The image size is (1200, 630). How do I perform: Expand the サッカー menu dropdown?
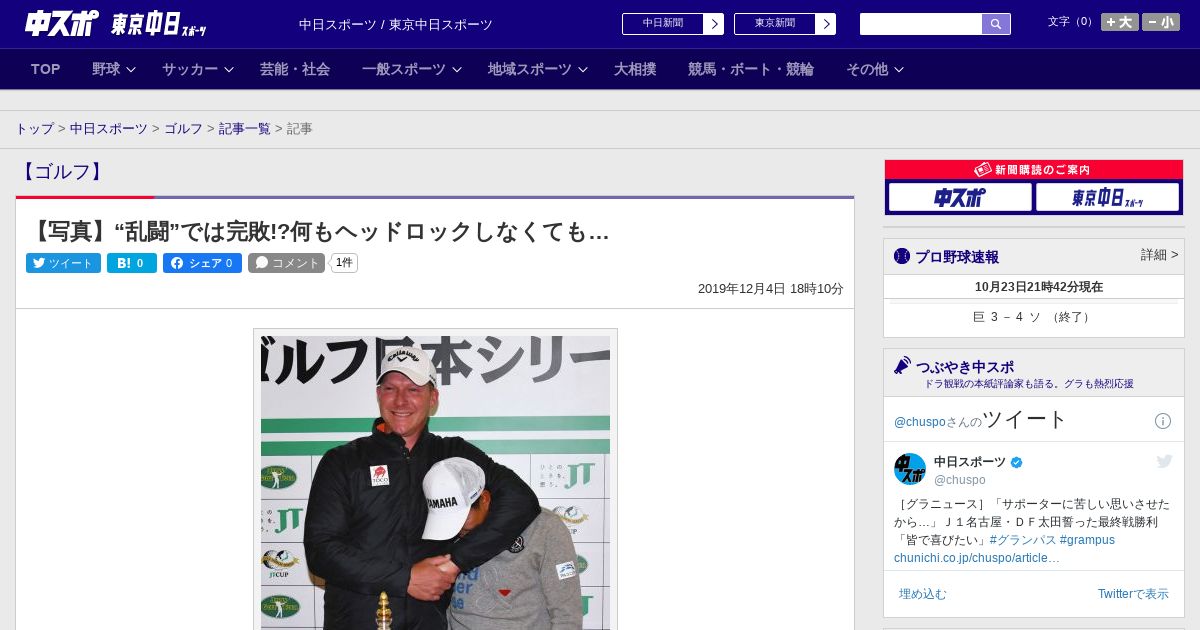[198, 69]
